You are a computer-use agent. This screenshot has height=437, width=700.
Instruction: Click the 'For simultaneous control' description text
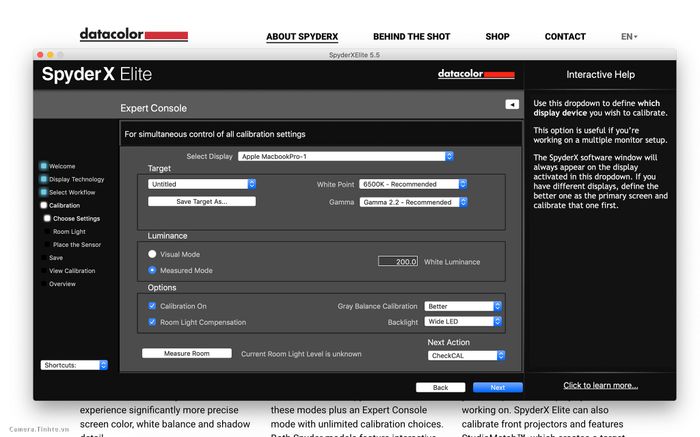click(215, 134)
